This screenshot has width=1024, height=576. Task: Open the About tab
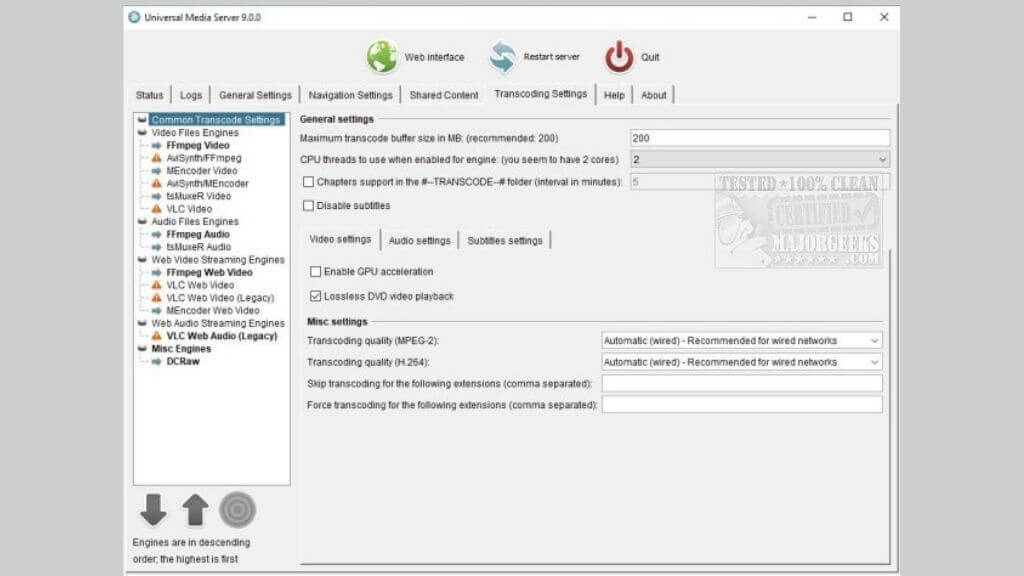[x=654, y=95]
